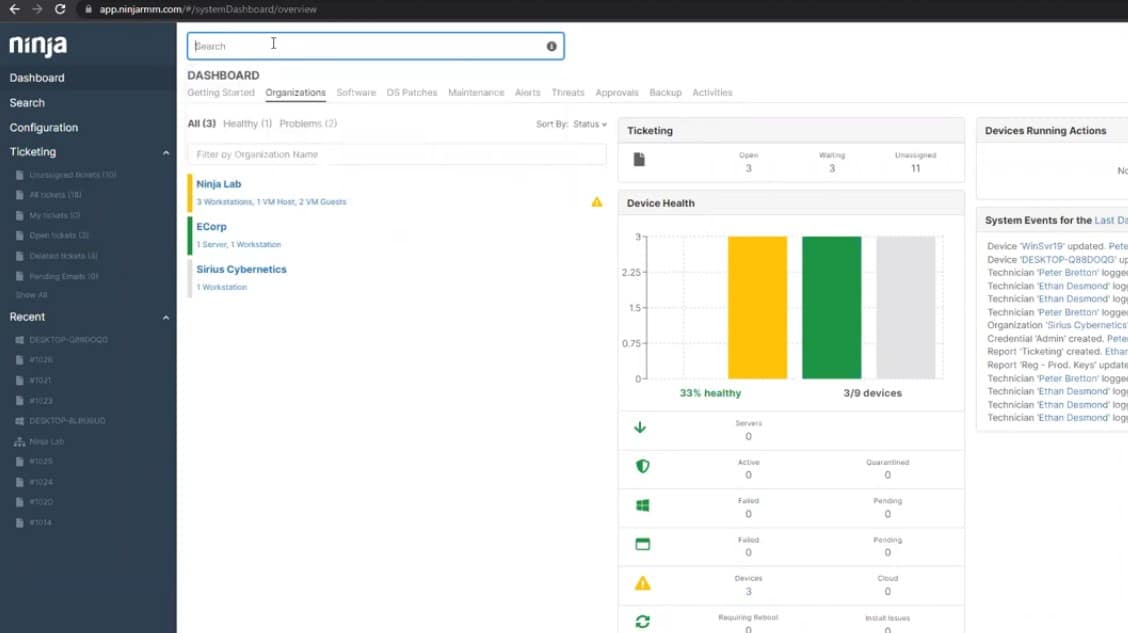Click the gray bar in Device Health chart
This screenshot has width=1128, height=633.
point(906,307)
